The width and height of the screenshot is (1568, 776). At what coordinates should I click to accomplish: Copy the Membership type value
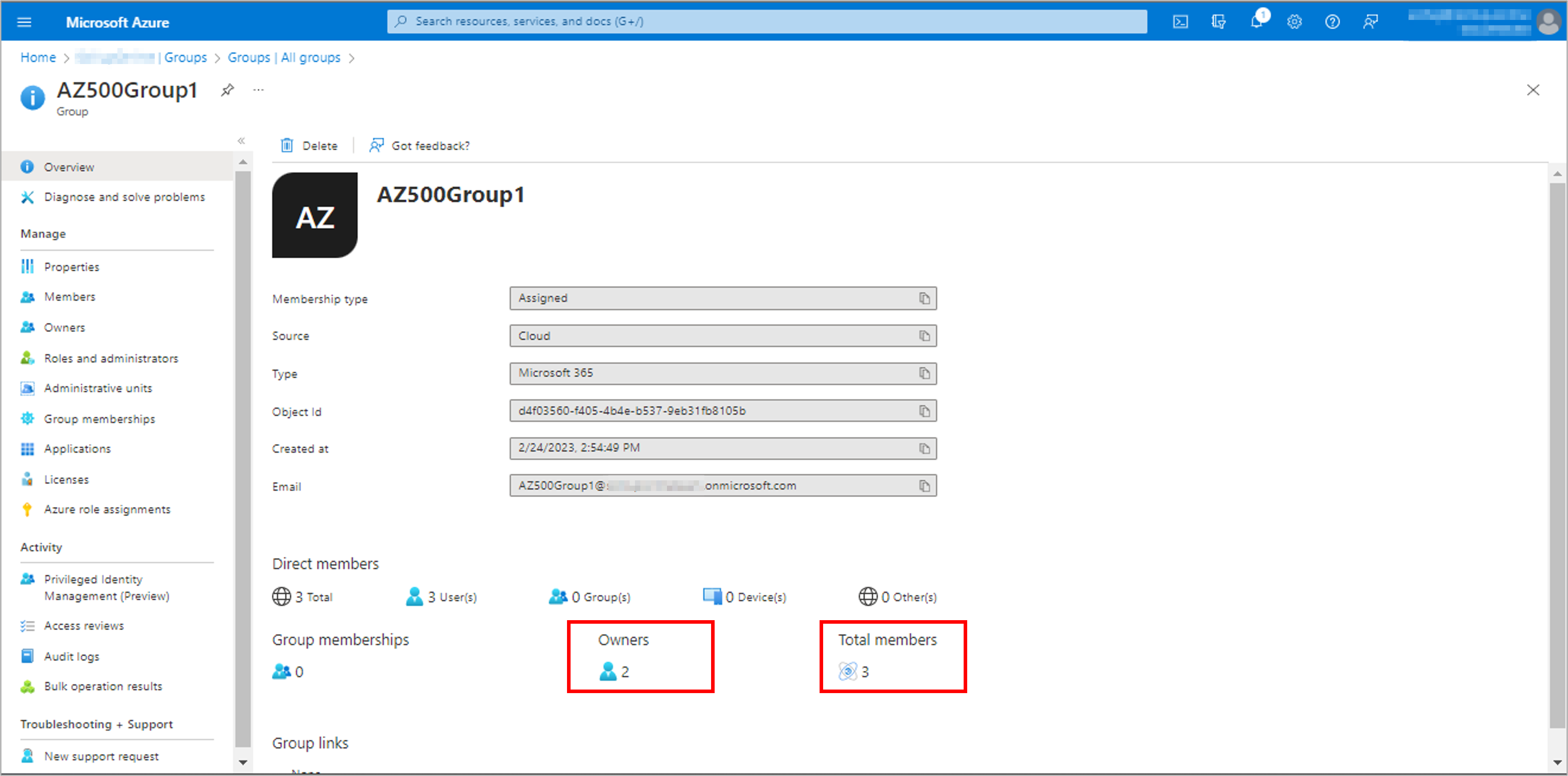tap(924, 298)
